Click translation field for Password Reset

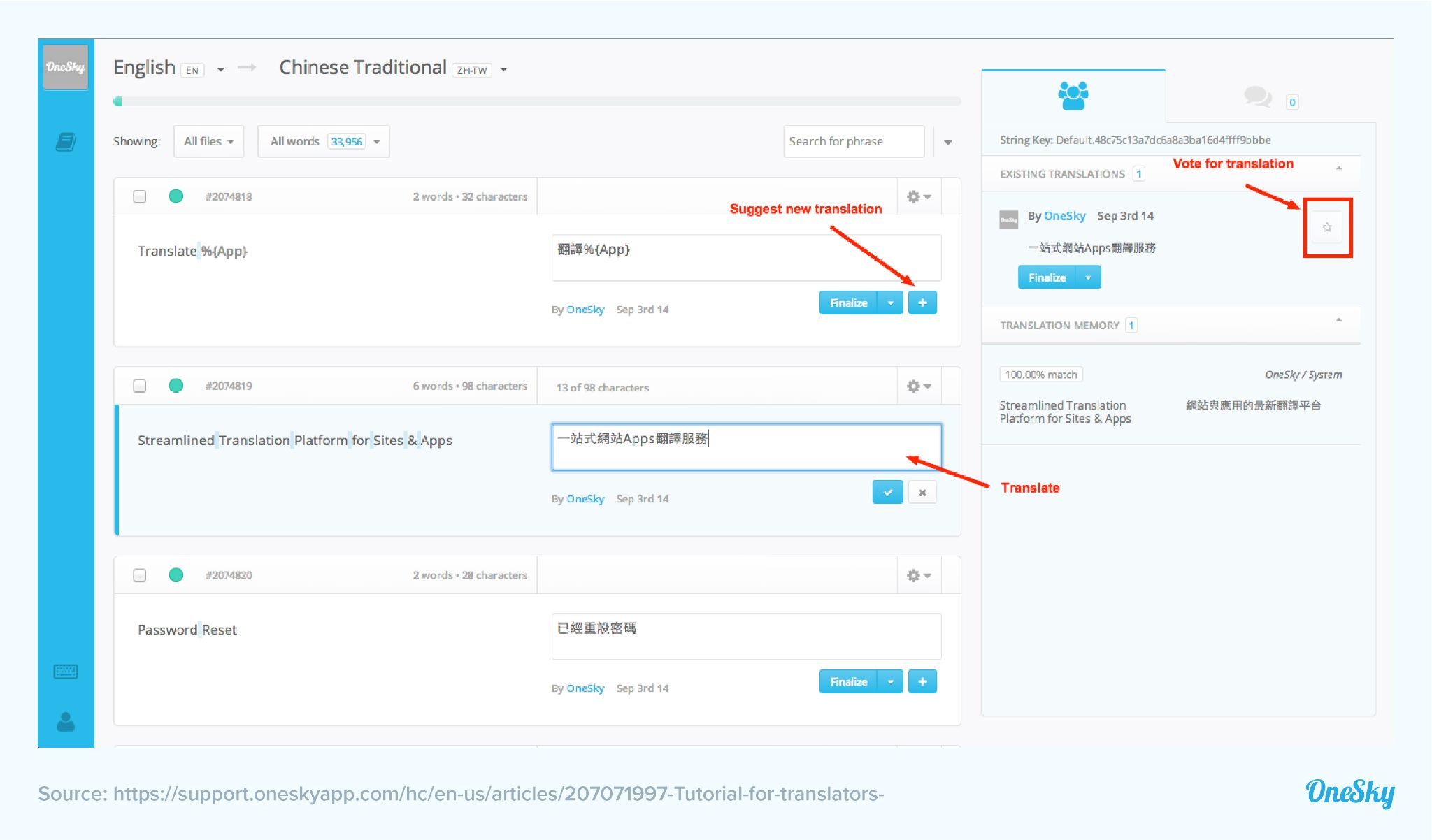click(746, 636)
